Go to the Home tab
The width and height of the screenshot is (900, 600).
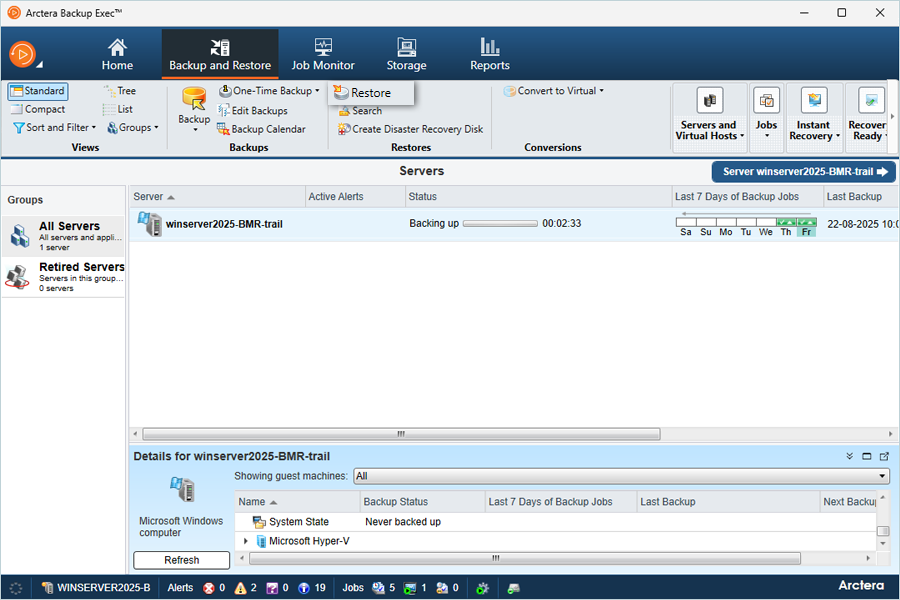tap(117, 55)
